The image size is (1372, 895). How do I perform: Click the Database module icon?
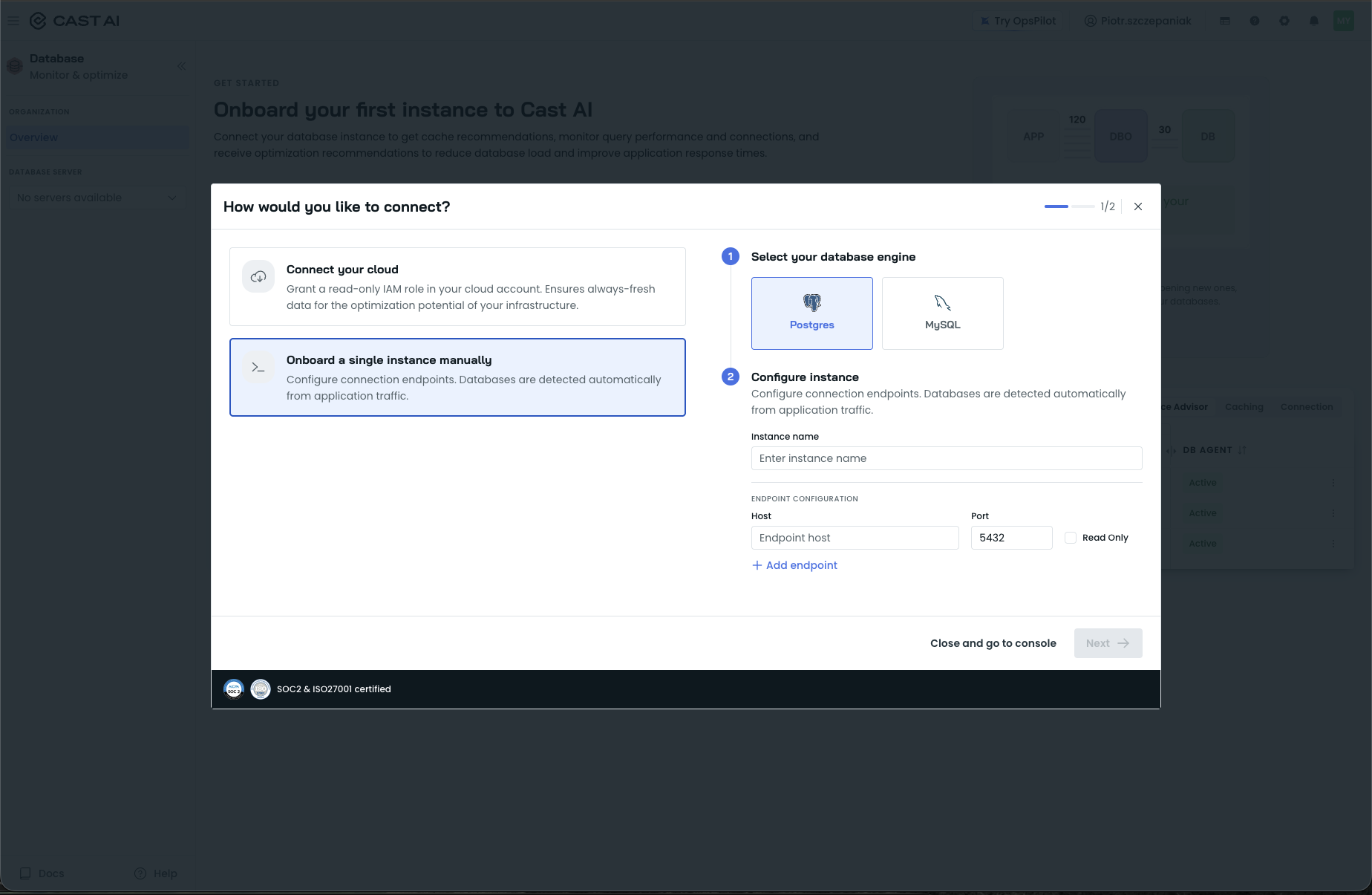click(15, 66)
